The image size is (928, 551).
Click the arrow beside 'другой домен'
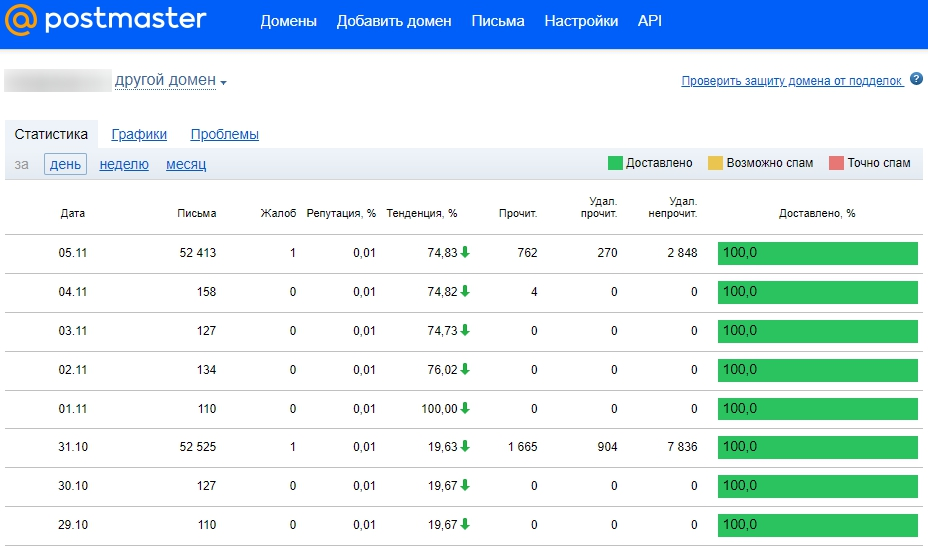224,82
